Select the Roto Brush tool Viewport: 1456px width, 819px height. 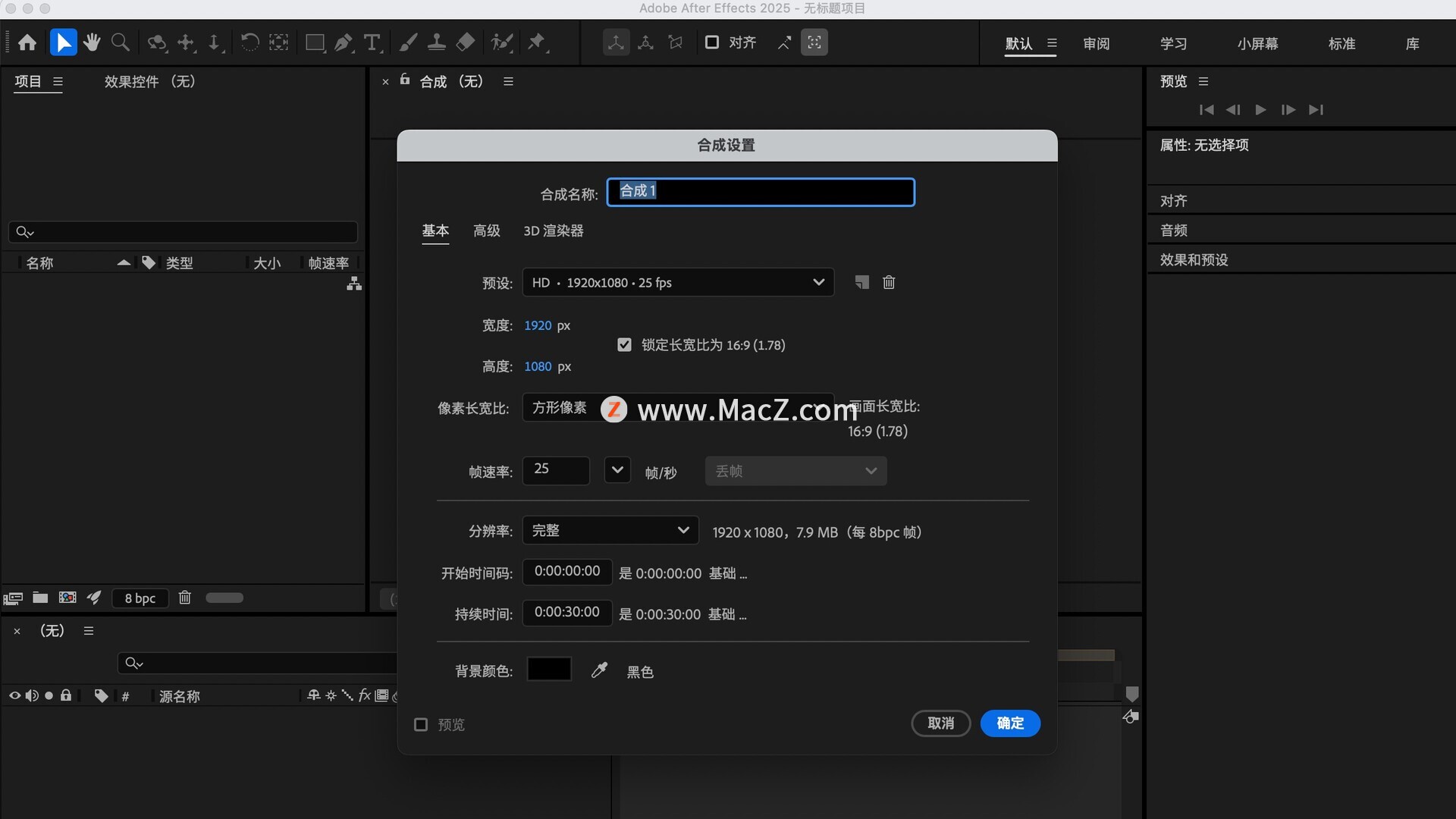pyautogui.click(x=502, y=42)
